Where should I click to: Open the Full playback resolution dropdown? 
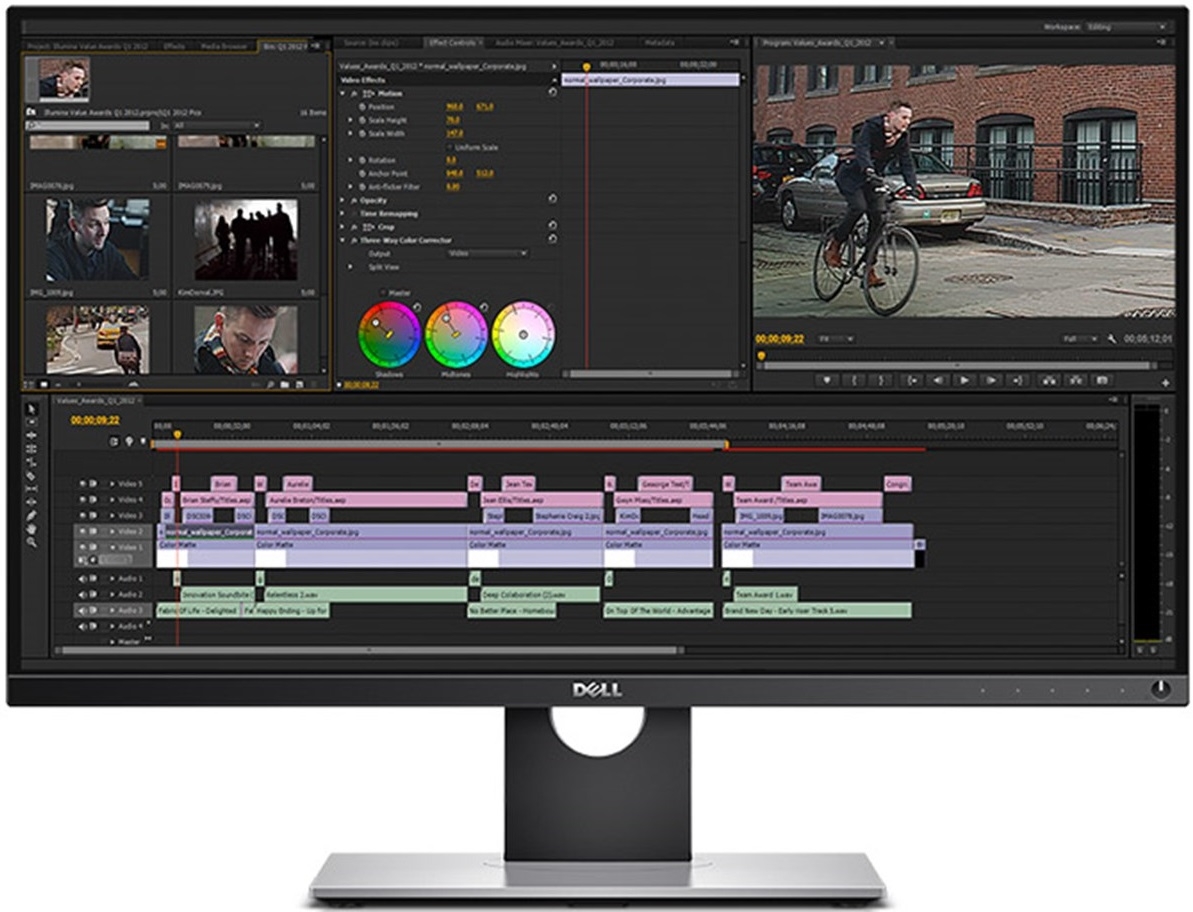(x=1080, y=339)
